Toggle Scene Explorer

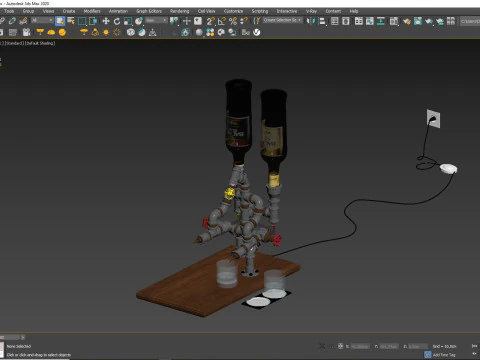click(334, 21)
